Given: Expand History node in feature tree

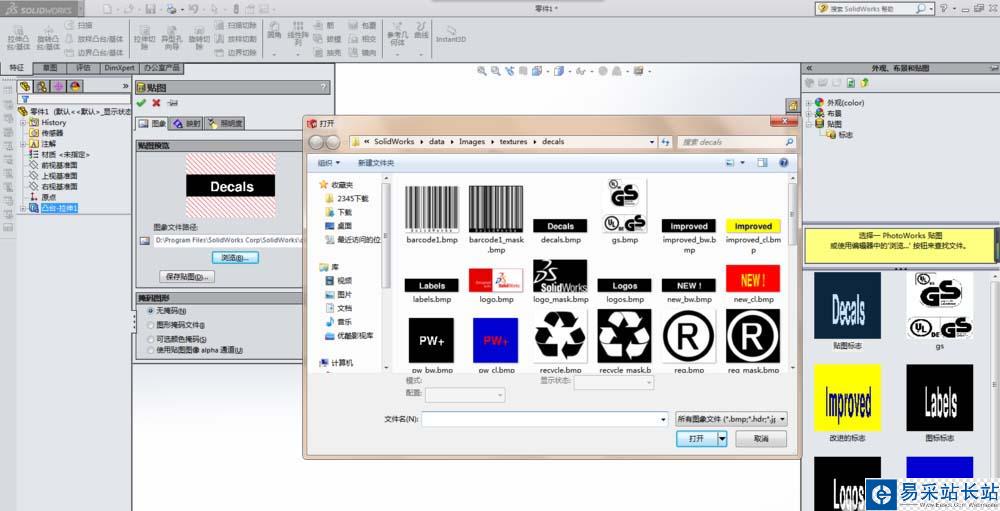Looking at the screenshot, I should 23,122.
